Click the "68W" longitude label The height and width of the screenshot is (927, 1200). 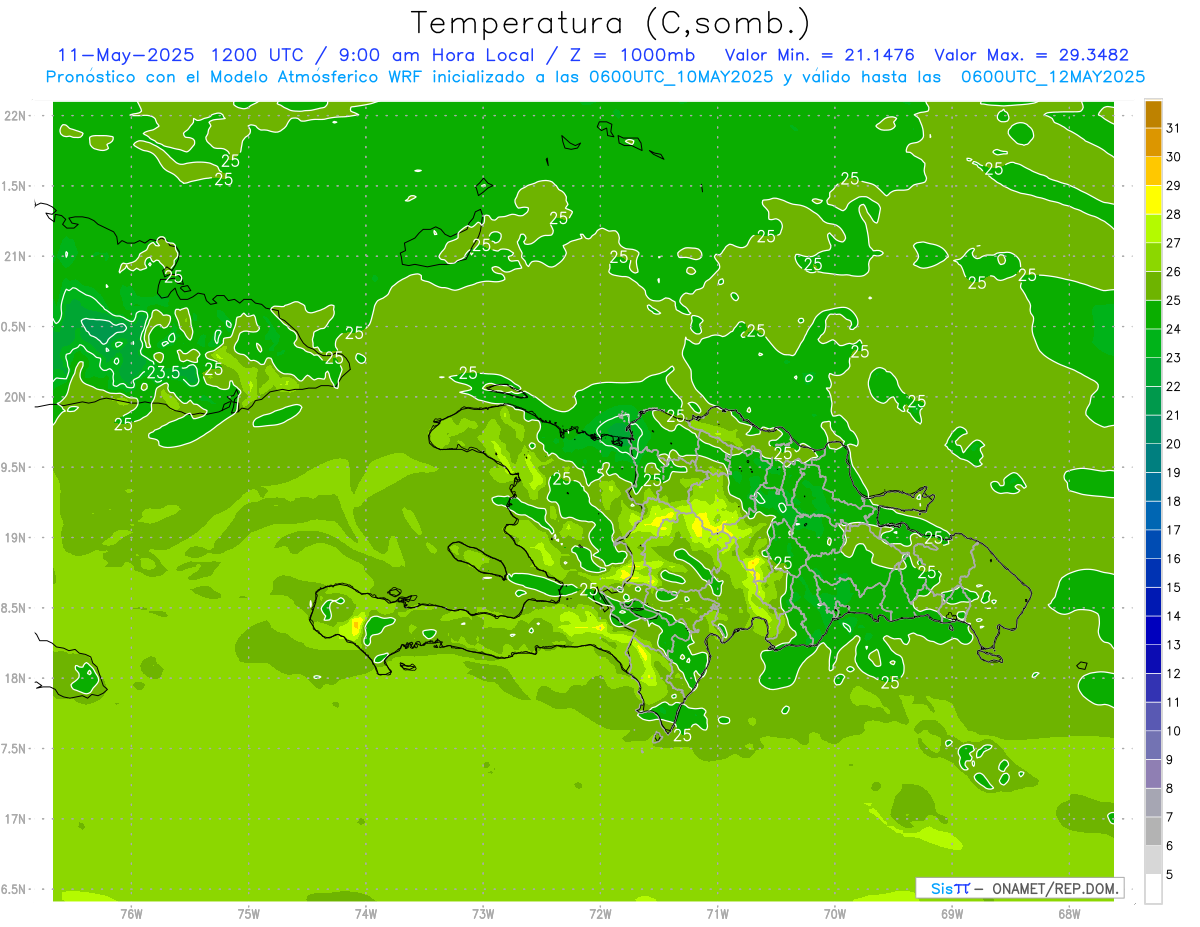1069,912
